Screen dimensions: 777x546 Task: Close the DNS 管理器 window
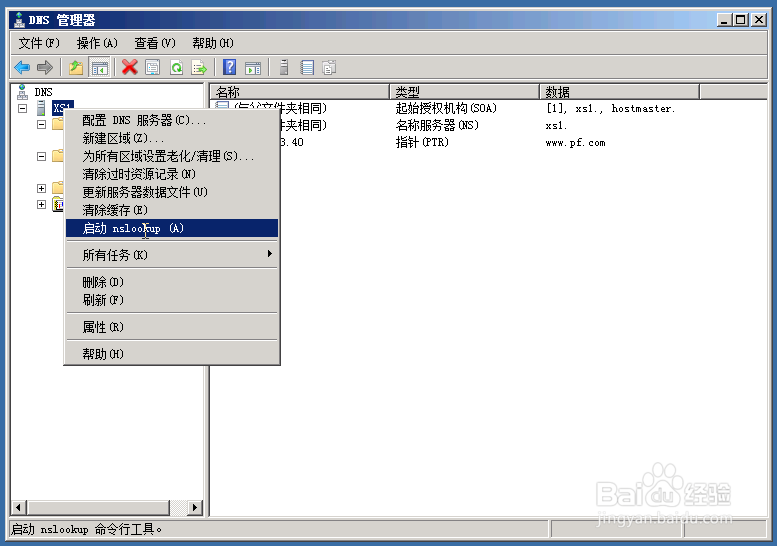[x=759, y=20]
